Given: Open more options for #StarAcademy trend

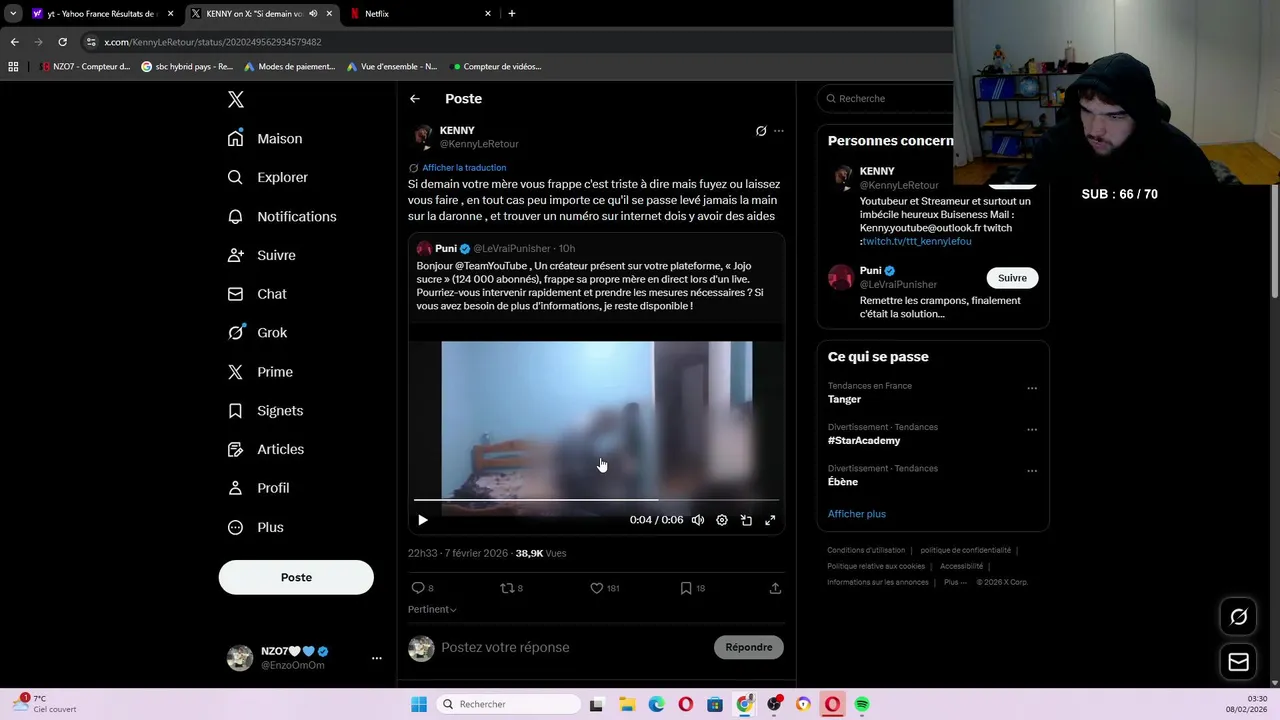Looking at the screenshot, I should coord(1032,430).
